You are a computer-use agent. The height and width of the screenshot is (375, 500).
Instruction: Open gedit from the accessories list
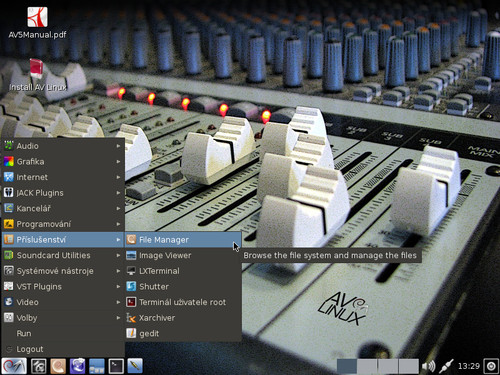(x=183, y=333)
